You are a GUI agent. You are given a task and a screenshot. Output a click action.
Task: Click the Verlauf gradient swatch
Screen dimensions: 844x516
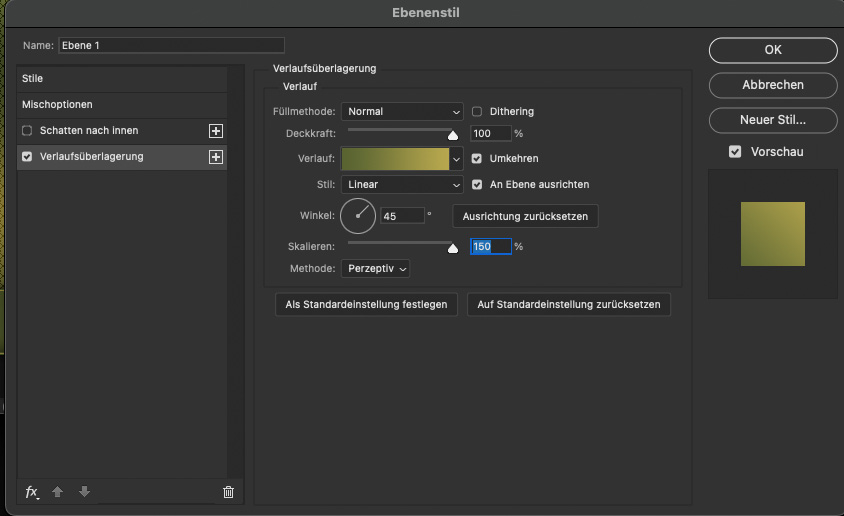click(x=396, y=159)
